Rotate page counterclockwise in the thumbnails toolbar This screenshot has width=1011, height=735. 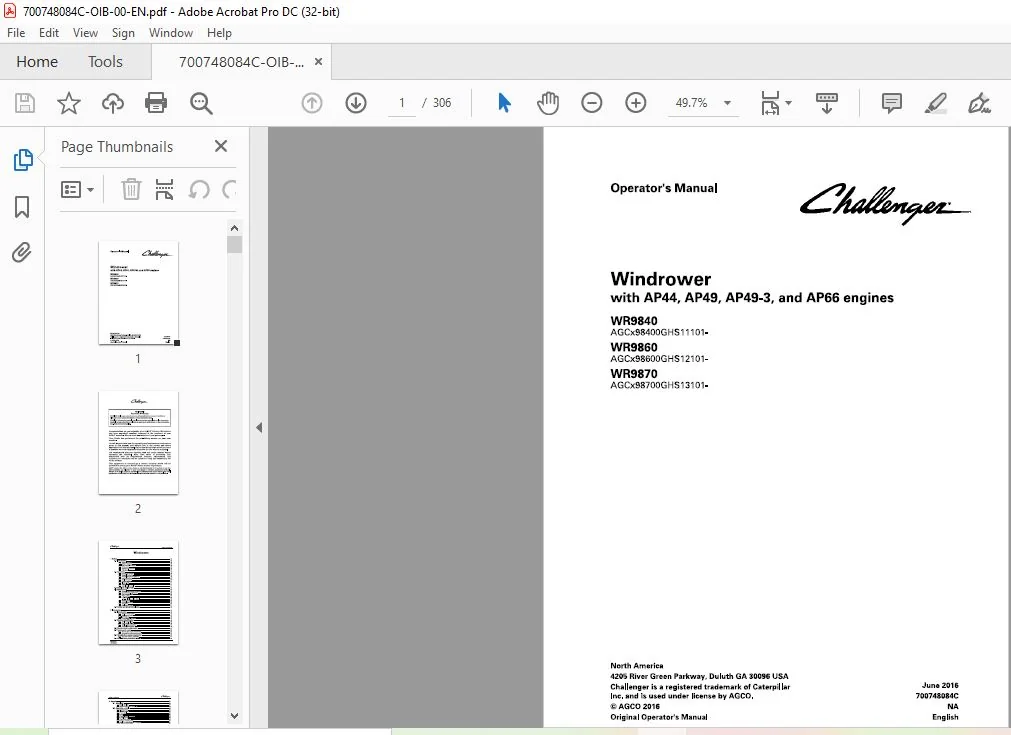(199, 190)
